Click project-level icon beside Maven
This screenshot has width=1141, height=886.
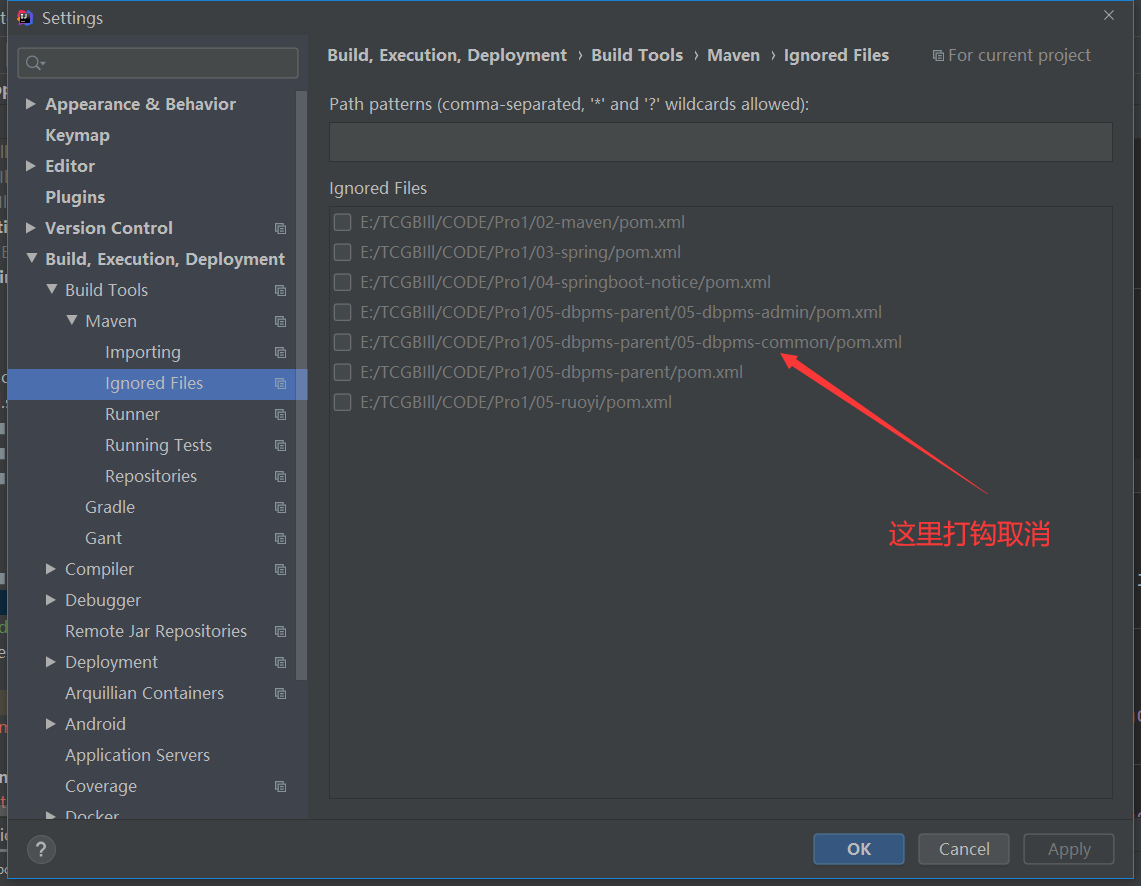(280, 322)
